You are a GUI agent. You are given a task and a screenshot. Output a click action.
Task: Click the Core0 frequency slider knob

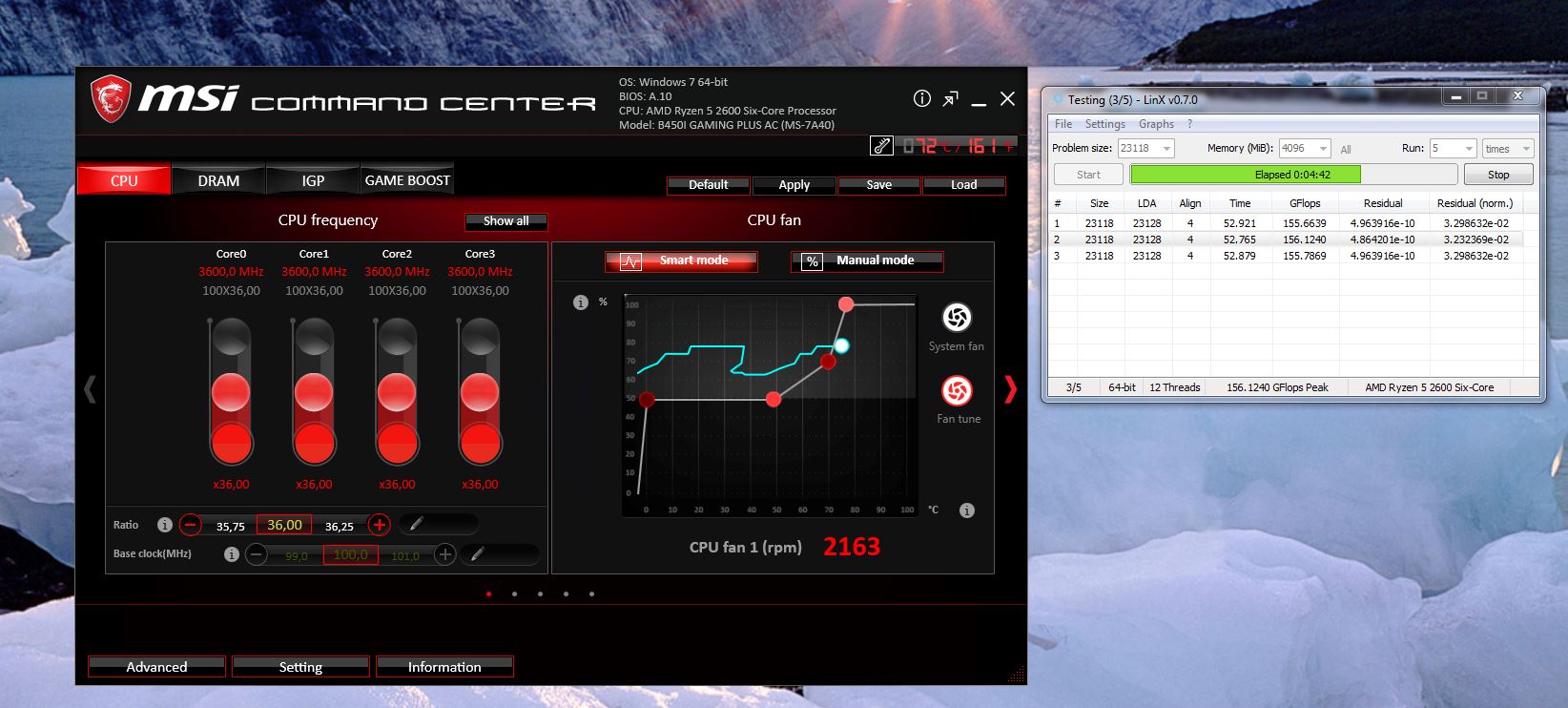[231, 391]
